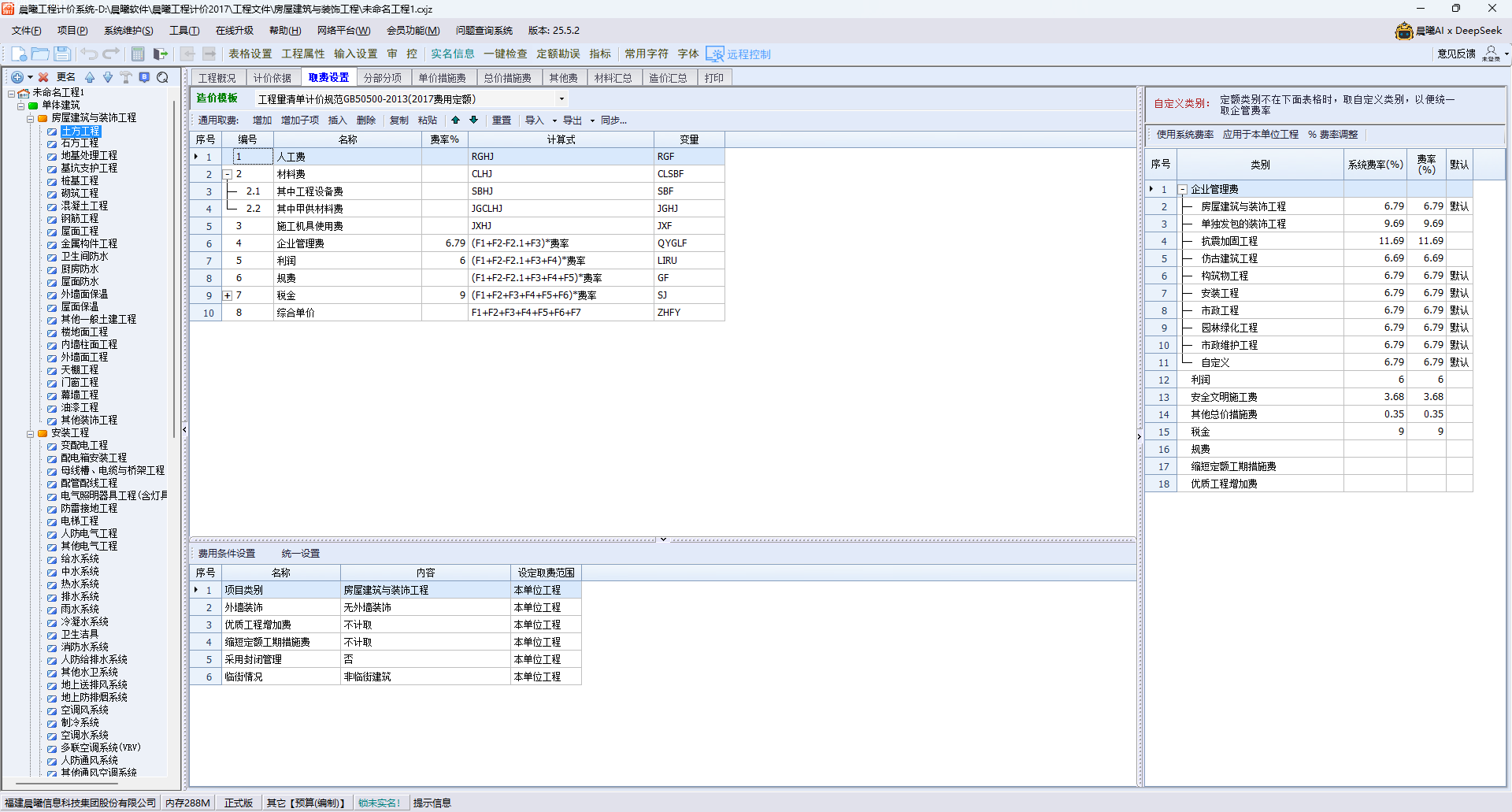Screen dimensions: 1512x812
Task: Click 使用系统费率 button
Action: [x=1185, y=135]
